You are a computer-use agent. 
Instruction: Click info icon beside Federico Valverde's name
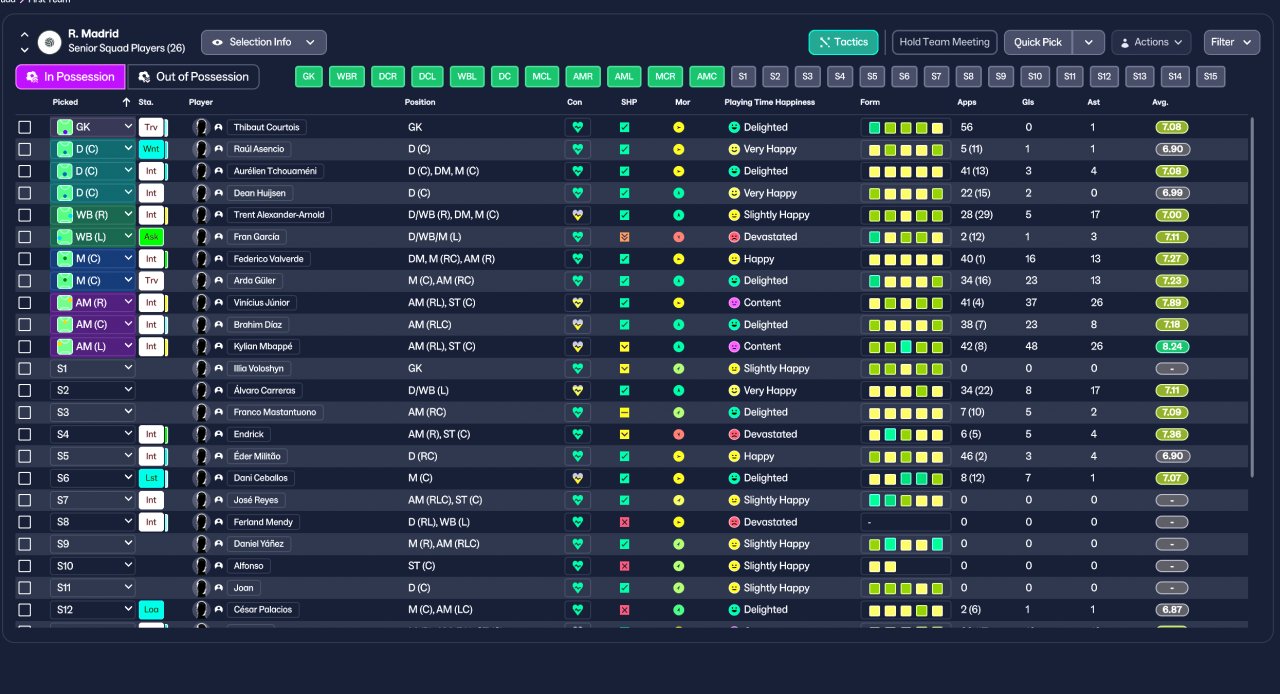point(218,259)
